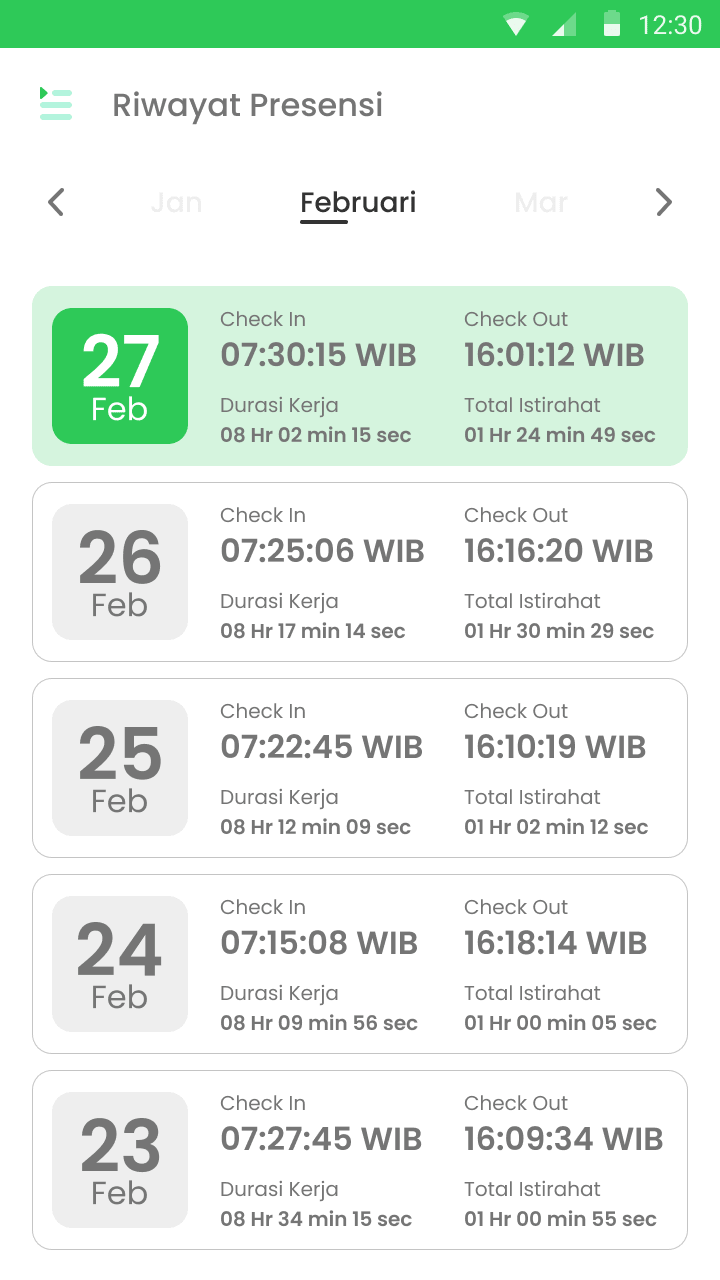Tap the 24 Feb date badge
720x1280 pixels.
[x=120, y=964]
